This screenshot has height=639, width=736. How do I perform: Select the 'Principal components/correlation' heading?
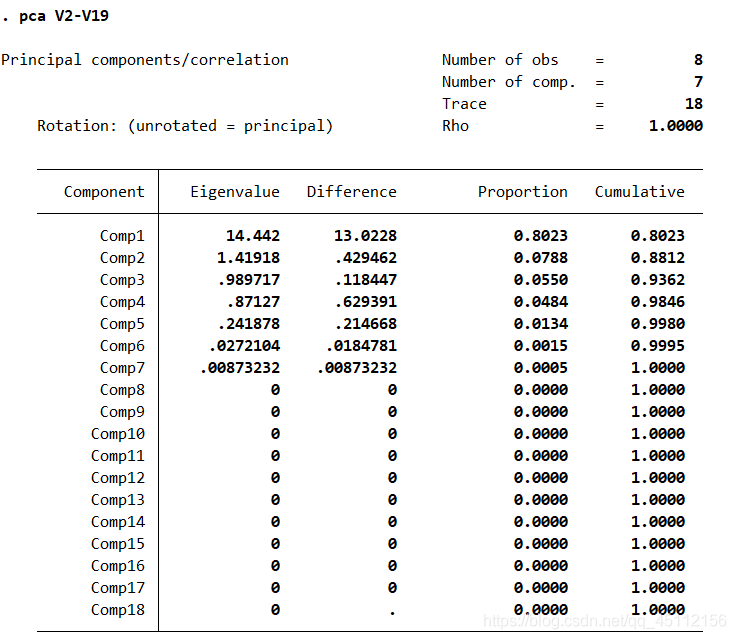(x=145, y=61)
